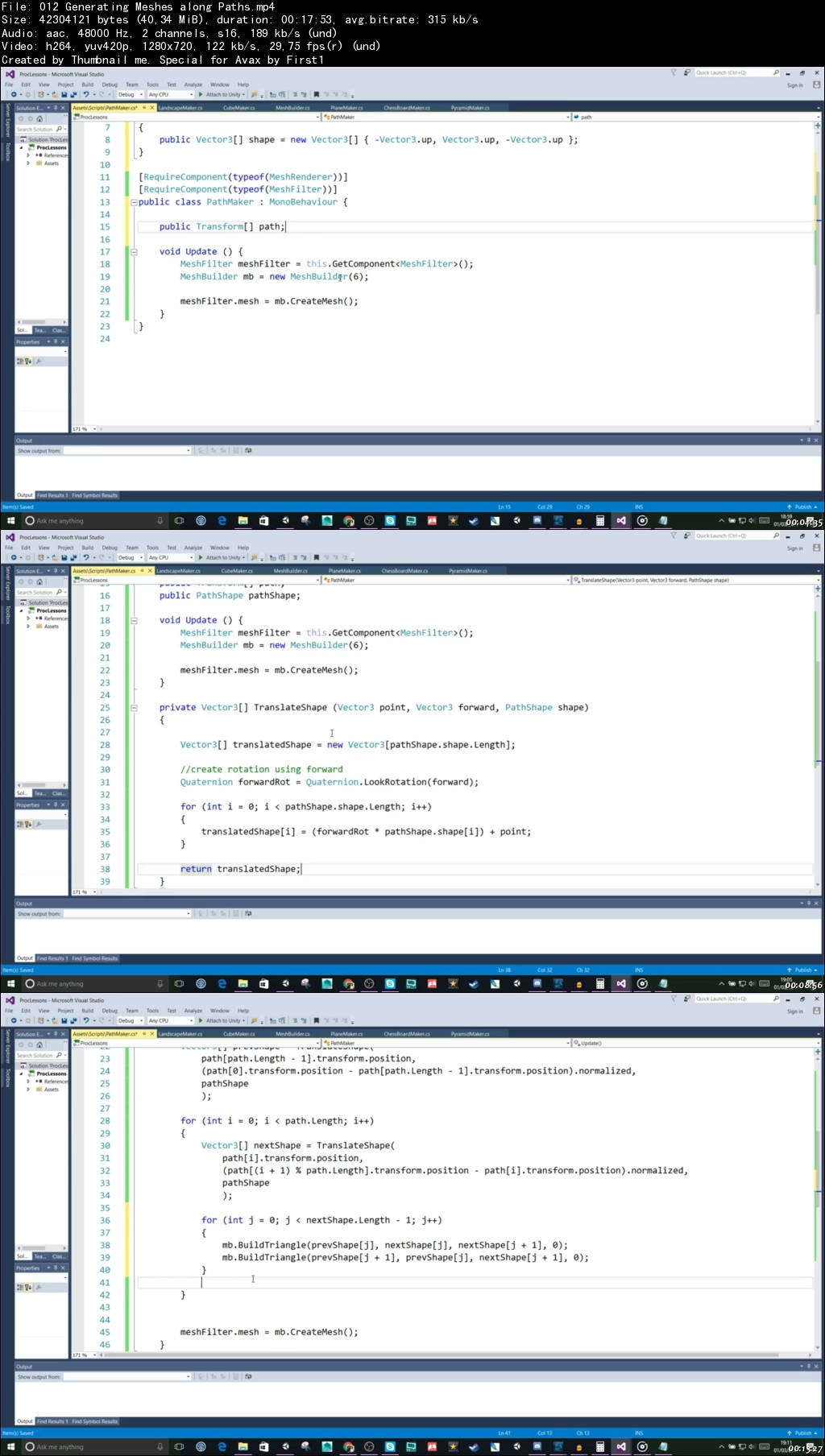Open File menu in top screenshot

(10, 85)
